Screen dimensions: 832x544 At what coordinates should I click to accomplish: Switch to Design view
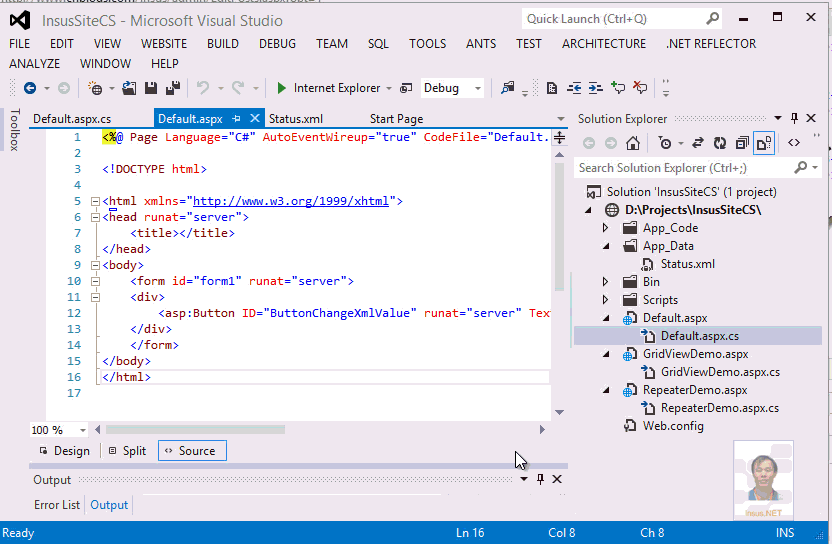point(65,451)
